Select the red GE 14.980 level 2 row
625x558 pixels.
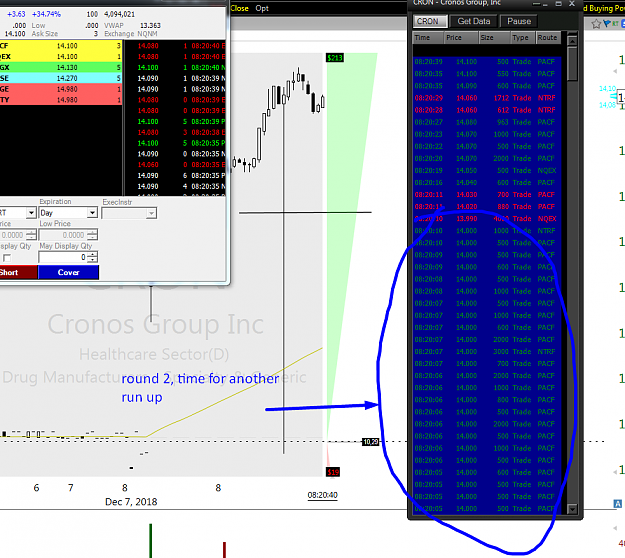(61, 89)
